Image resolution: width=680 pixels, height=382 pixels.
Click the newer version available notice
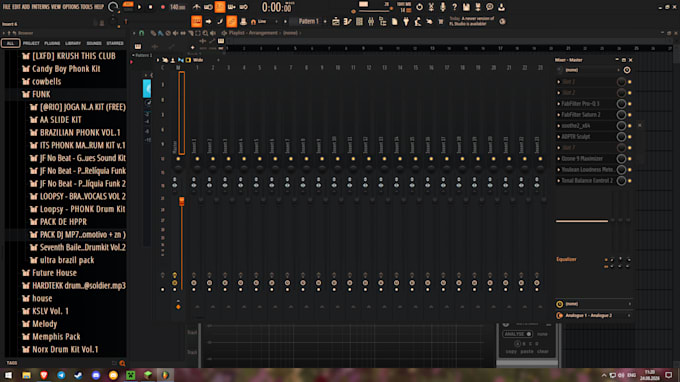coord(471,21)
